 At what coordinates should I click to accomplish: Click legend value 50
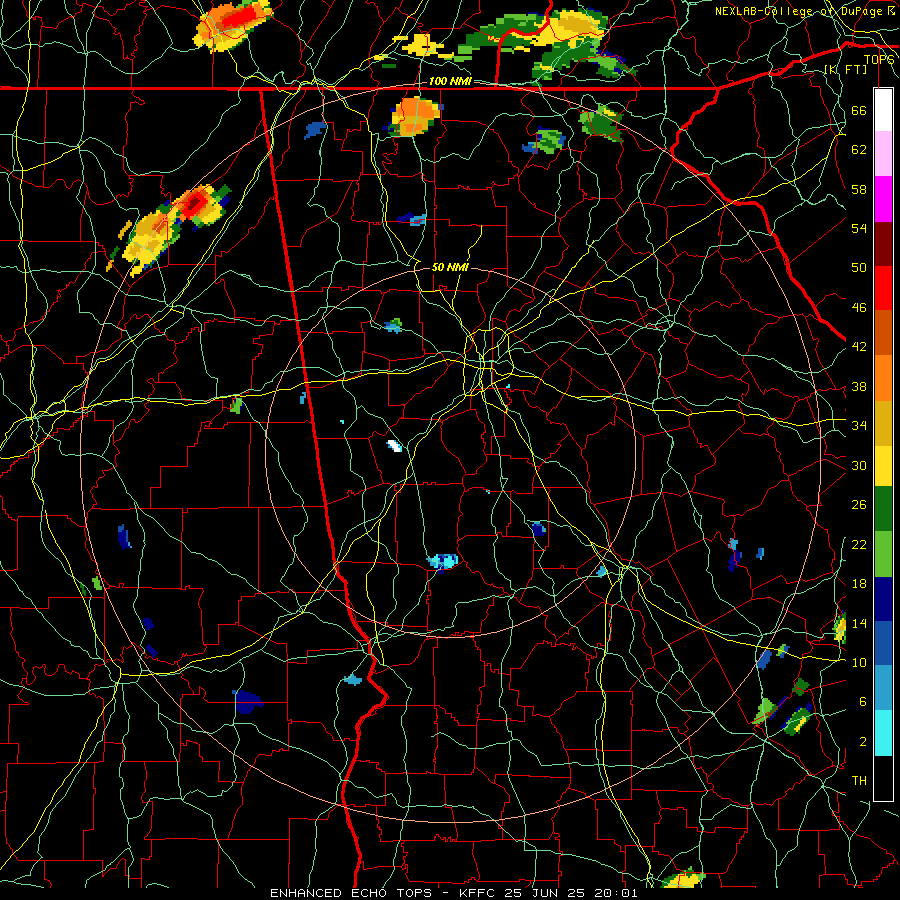click(x=859, y=267)
